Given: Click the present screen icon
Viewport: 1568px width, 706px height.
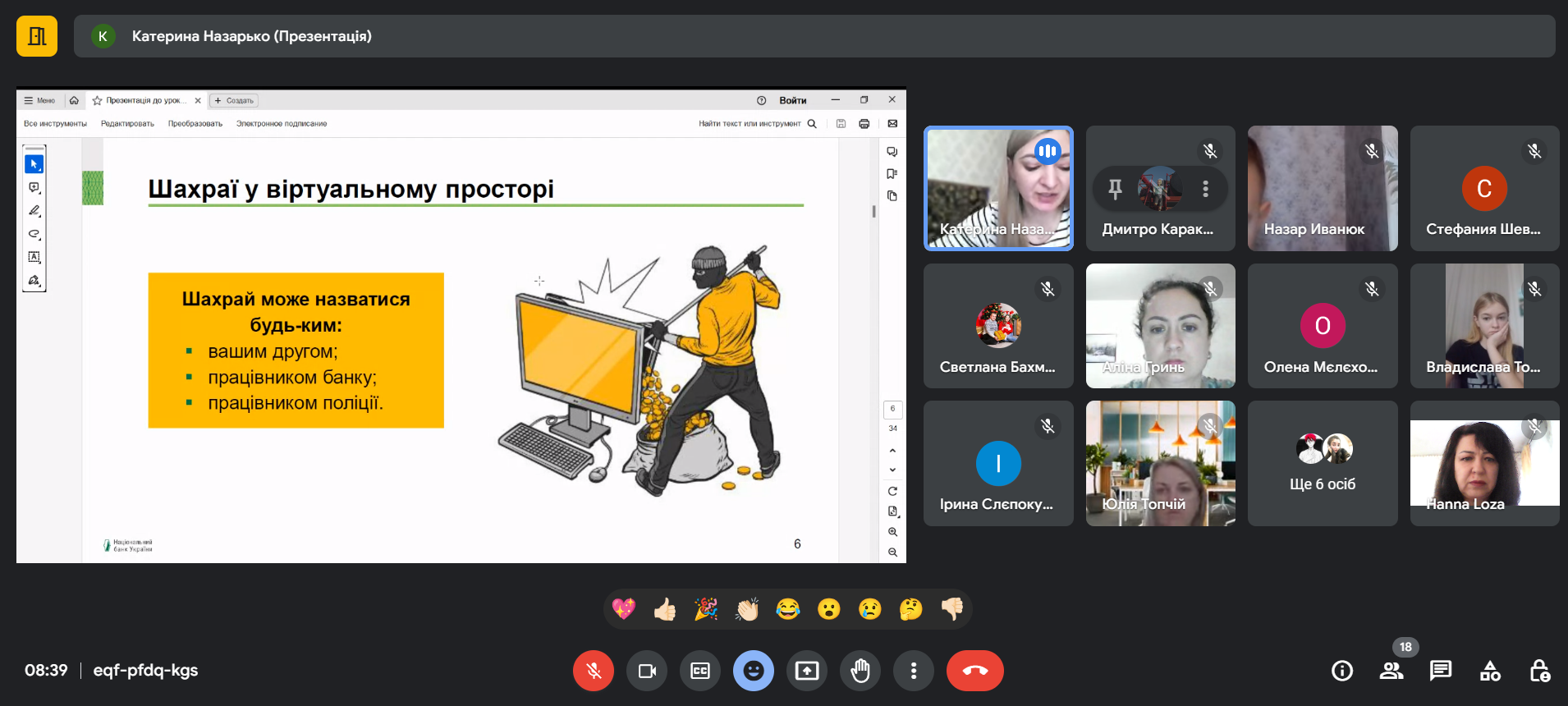Looking at the screenshot, I should point(807,671).
